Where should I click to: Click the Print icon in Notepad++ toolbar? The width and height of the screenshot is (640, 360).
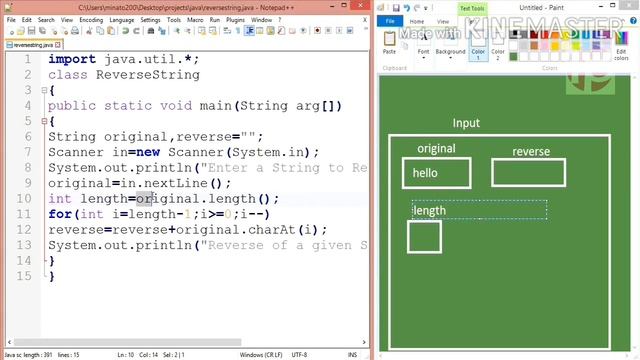[x=75, y=31]
